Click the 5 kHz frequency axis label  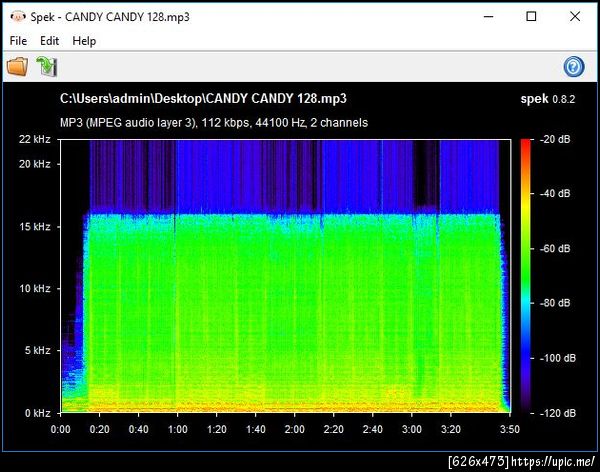pos(38,350)
